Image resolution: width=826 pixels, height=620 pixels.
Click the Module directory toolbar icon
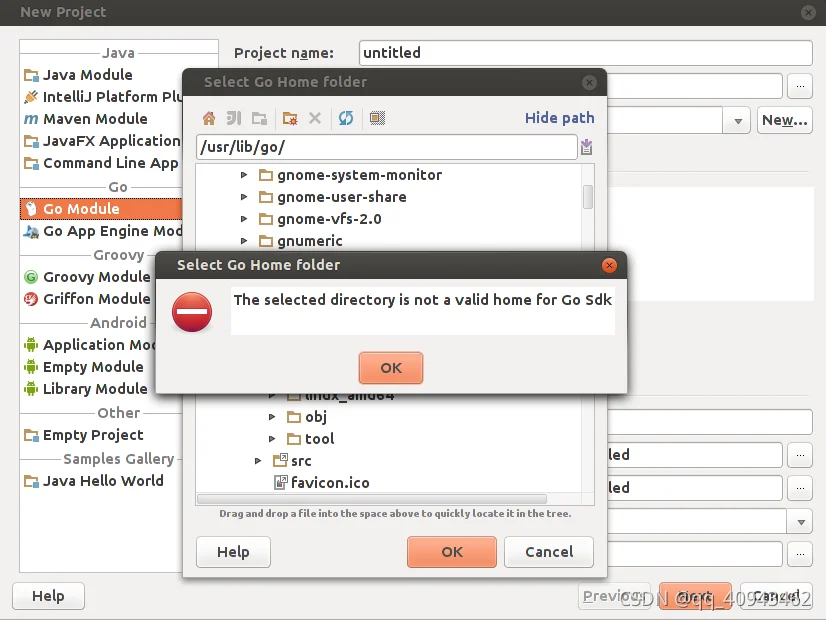point(259,118)
